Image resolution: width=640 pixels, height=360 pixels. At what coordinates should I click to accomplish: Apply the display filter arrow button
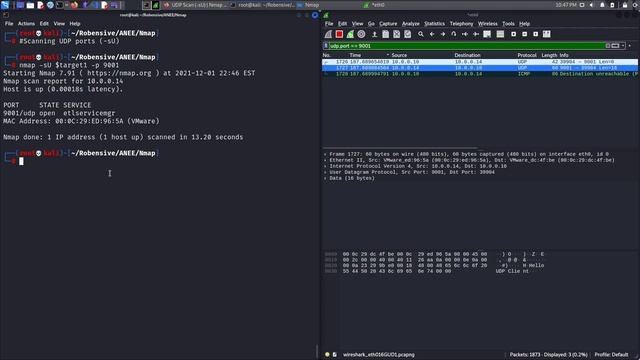tap(616, 46)
